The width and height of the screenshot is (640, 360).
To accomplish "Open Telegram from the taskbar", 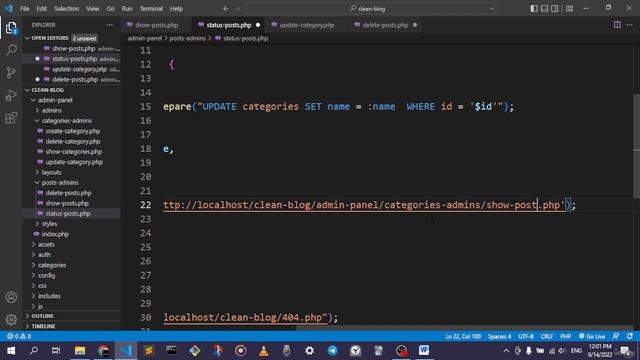I will [332, 351].
